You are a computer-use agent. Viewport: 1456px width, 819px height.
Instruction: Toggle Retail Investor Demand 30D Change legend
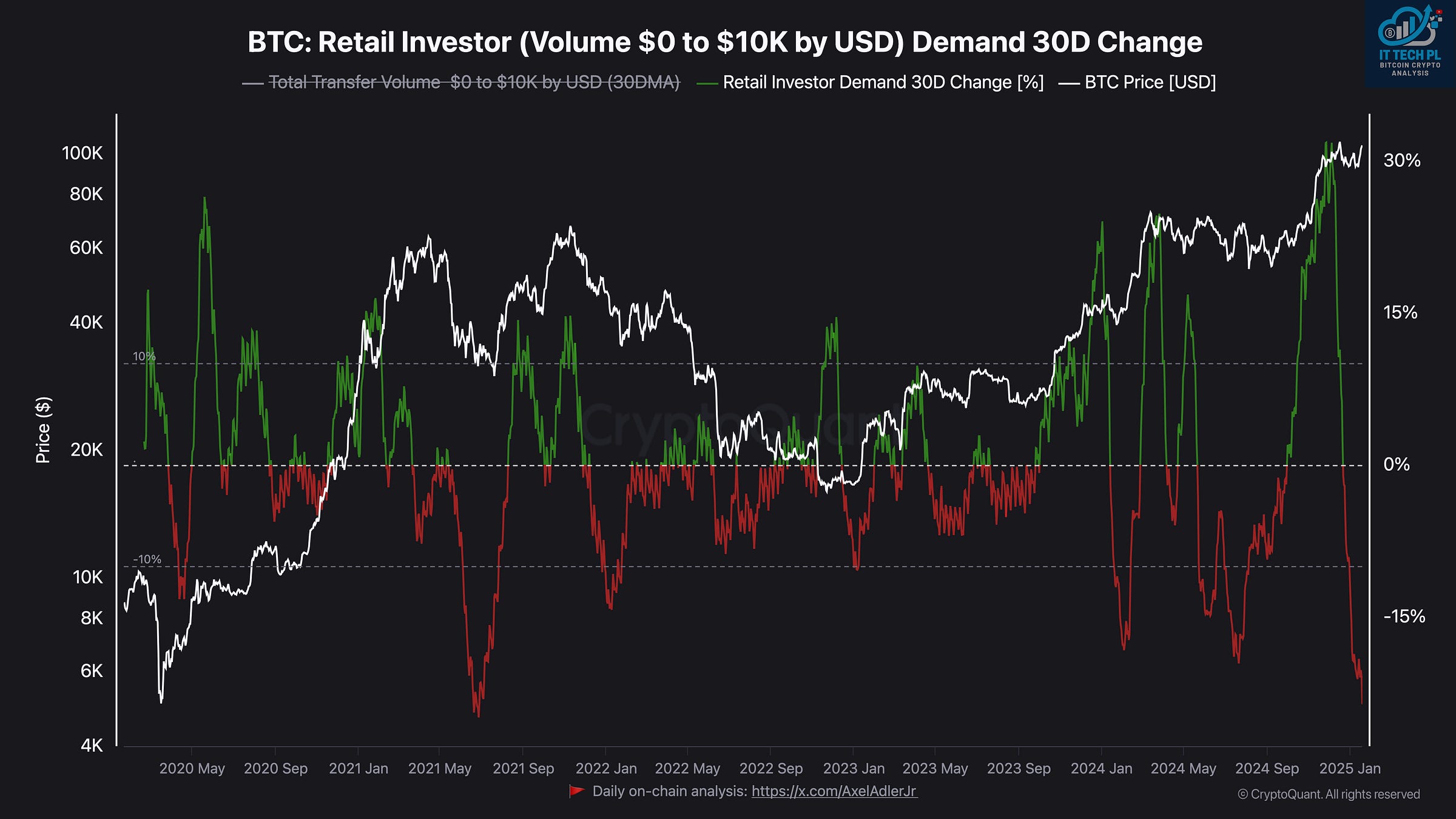coord(871,82)
